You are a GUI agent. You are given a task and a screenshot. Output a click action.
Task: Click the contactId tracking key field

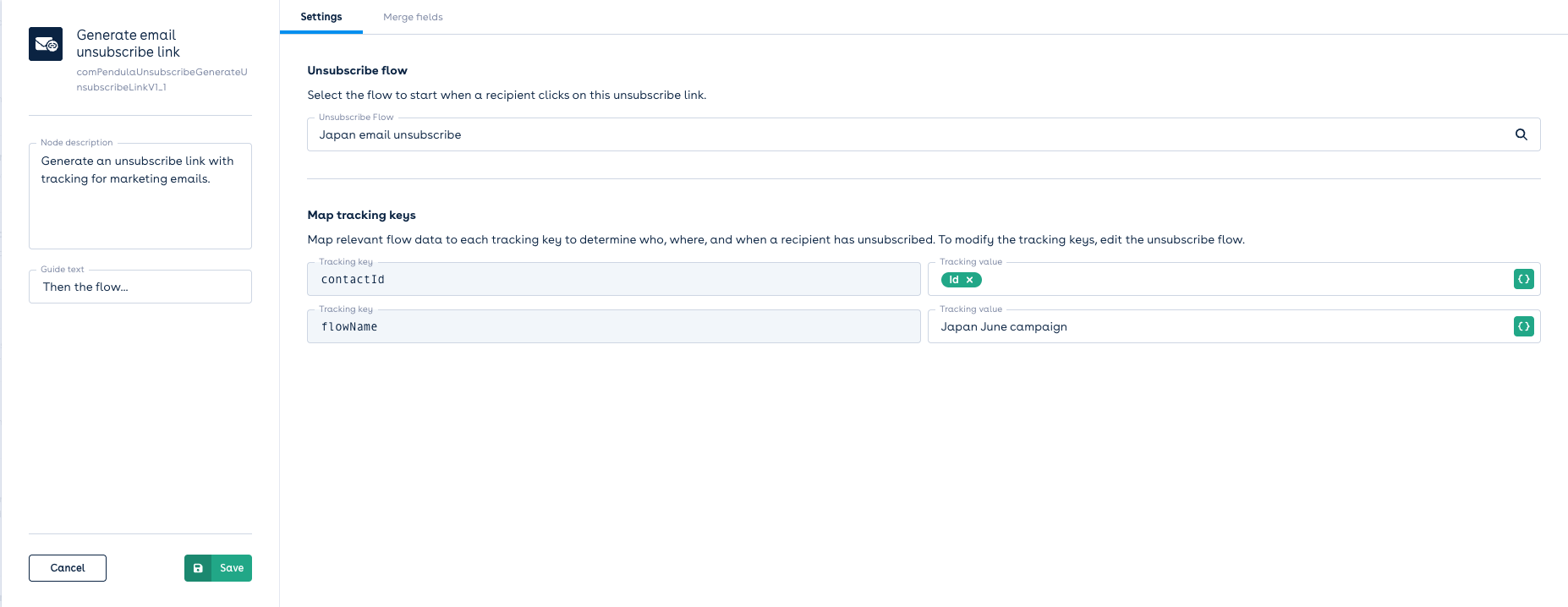pyautogui.click(x=614, y=279)
